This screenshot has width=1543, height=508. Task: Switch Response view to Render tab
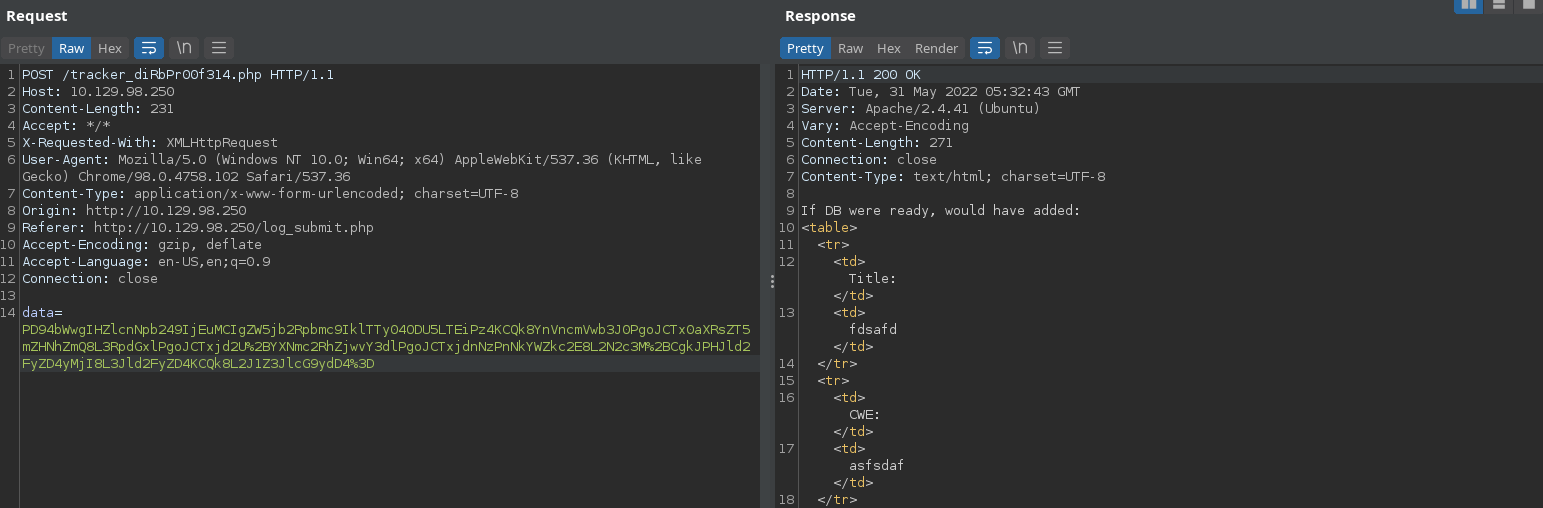click(x=937, y=48)
